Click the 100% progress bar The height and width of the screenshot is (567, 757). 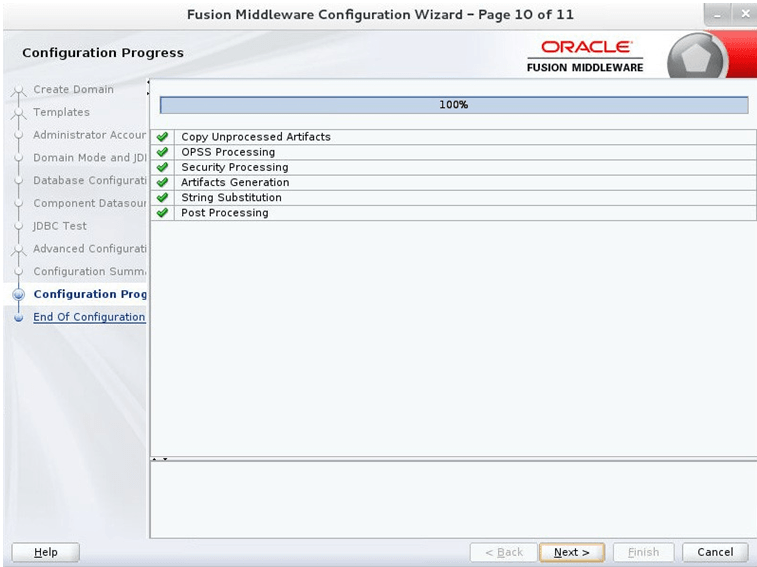[454, 105]
